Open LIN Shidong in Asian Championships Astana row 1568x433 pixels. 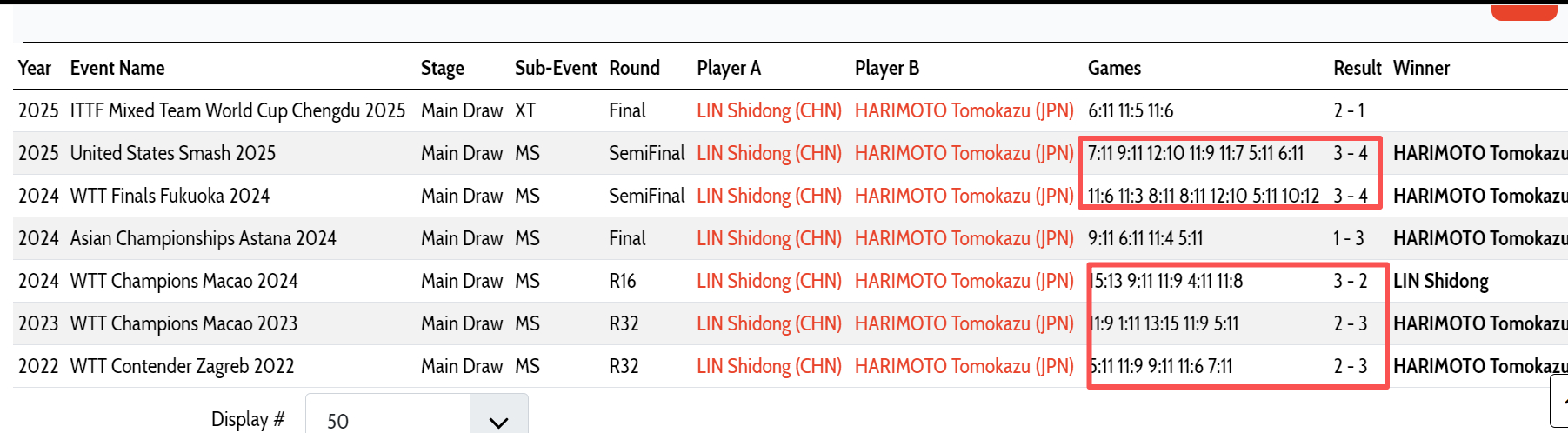click(x=769, y=238)
